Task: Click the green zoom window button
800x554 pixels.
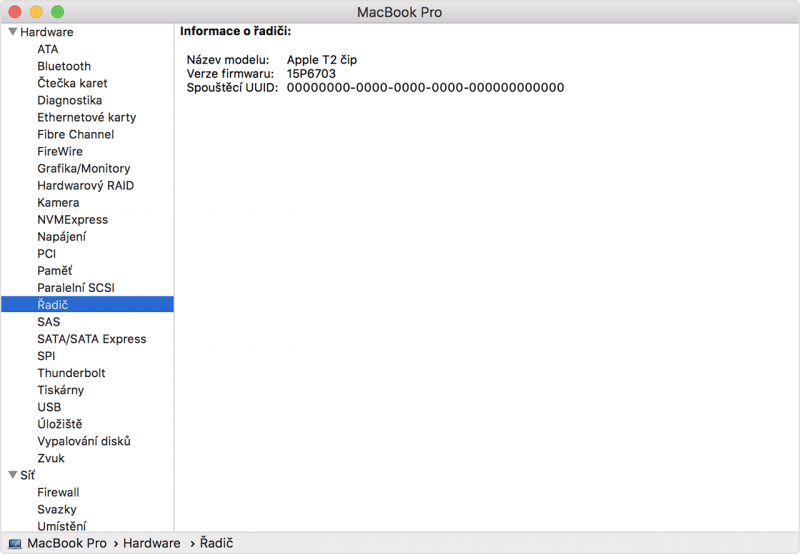Action: (x=57, y=12)
